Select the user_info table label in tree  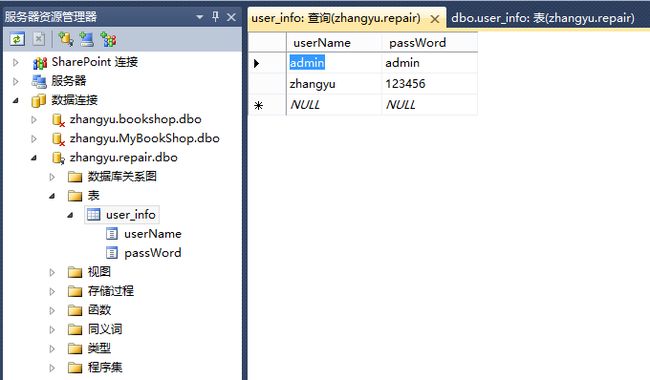tap(131, 215)
